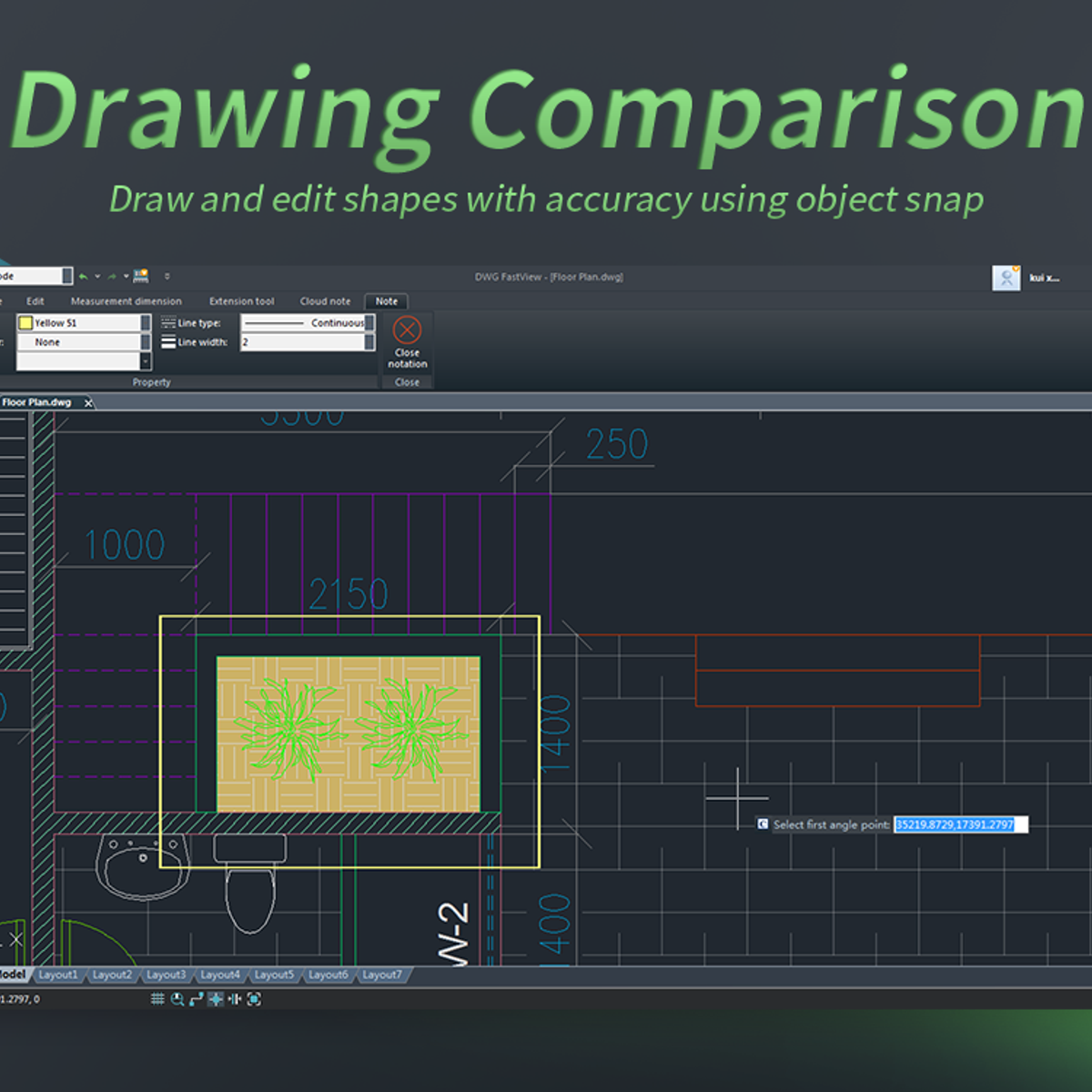Toggle grid display in the status bar
Viewport: 1092px width, 1092px height.
click(x=157, y=999)
